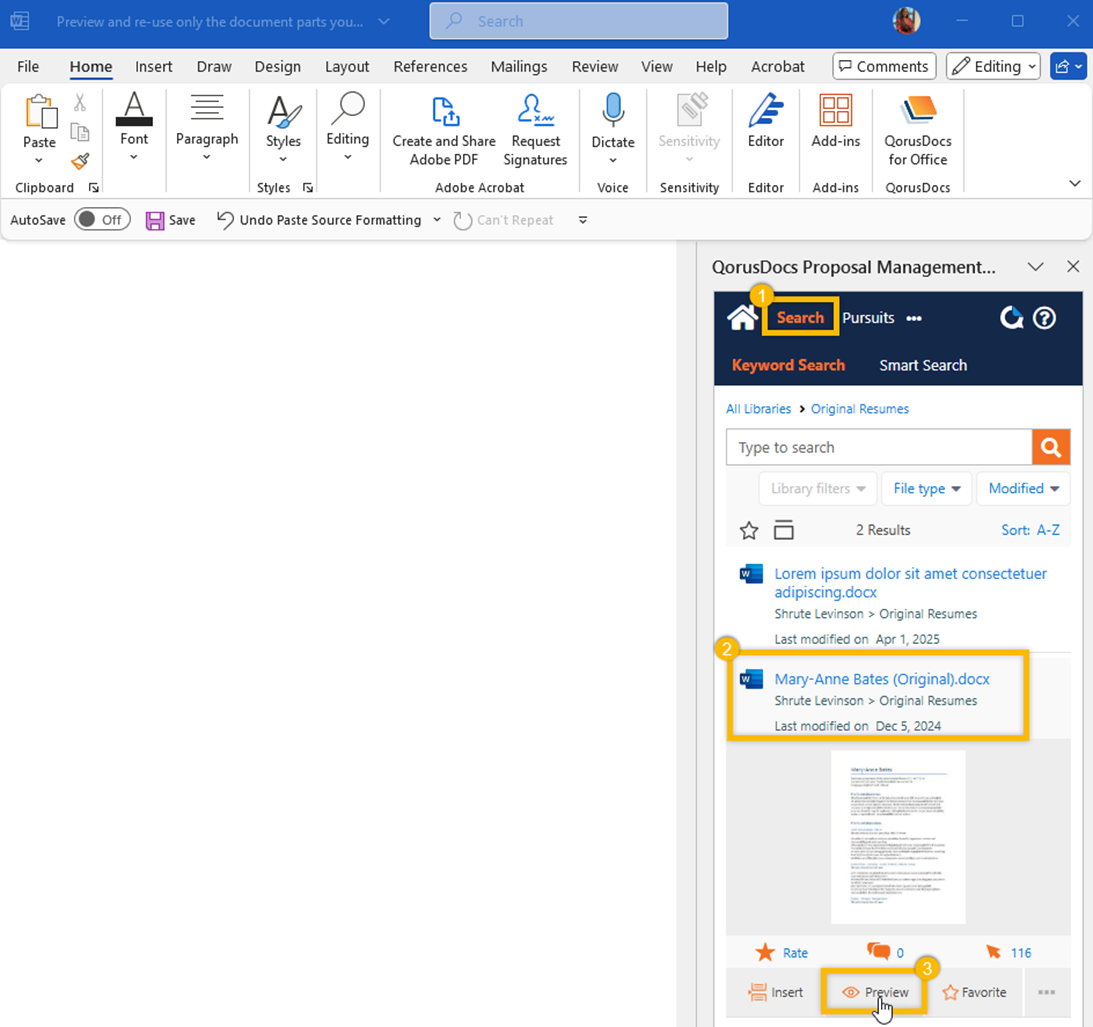Open the Editing mode dropdown
The width and height of the screenshot is (1093, 1027).
[x=993, y=66]
